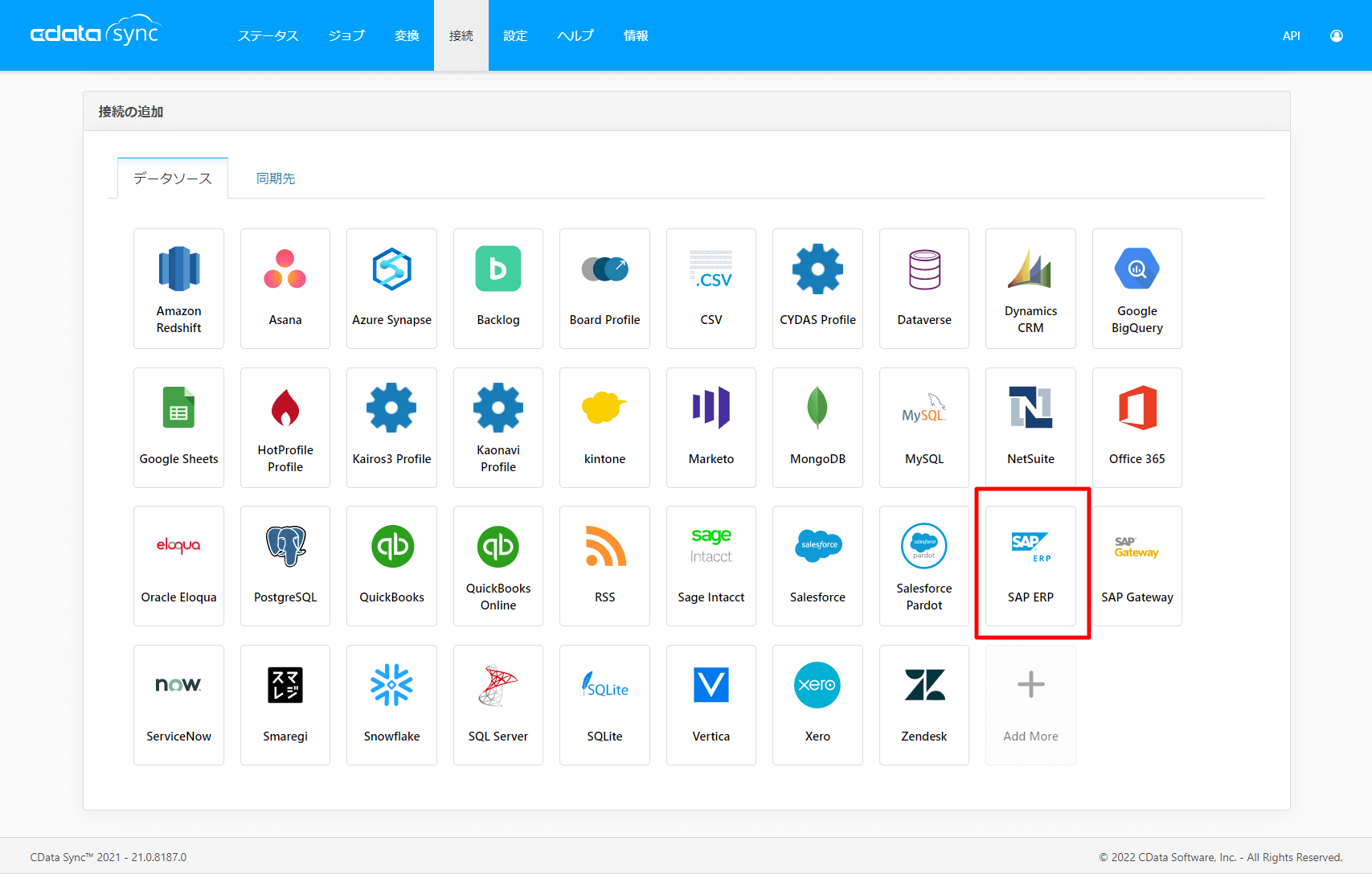
Task: Open the Oracle Eloqua connector
Action: point(178,566)
